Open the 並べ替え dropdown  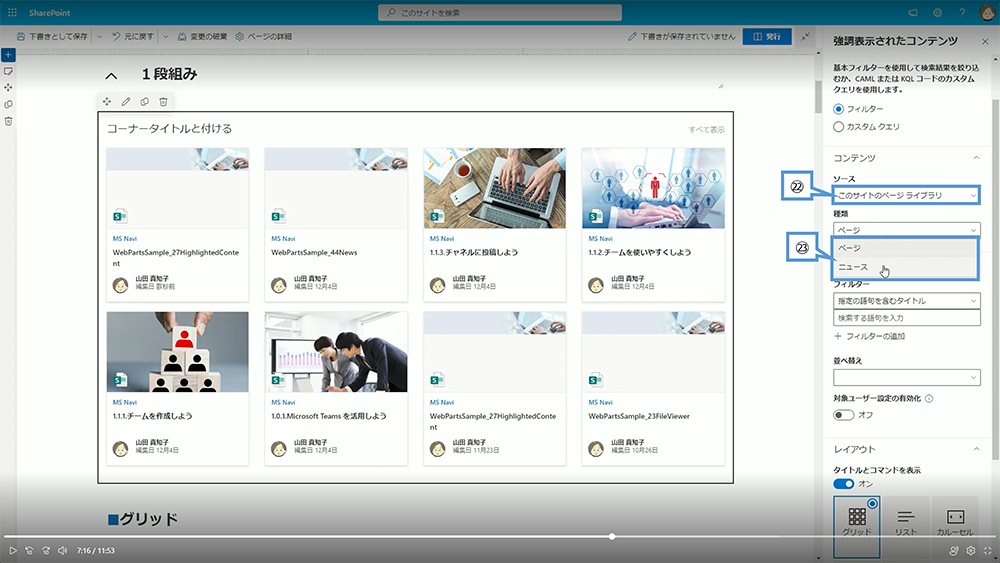[906, 377]
